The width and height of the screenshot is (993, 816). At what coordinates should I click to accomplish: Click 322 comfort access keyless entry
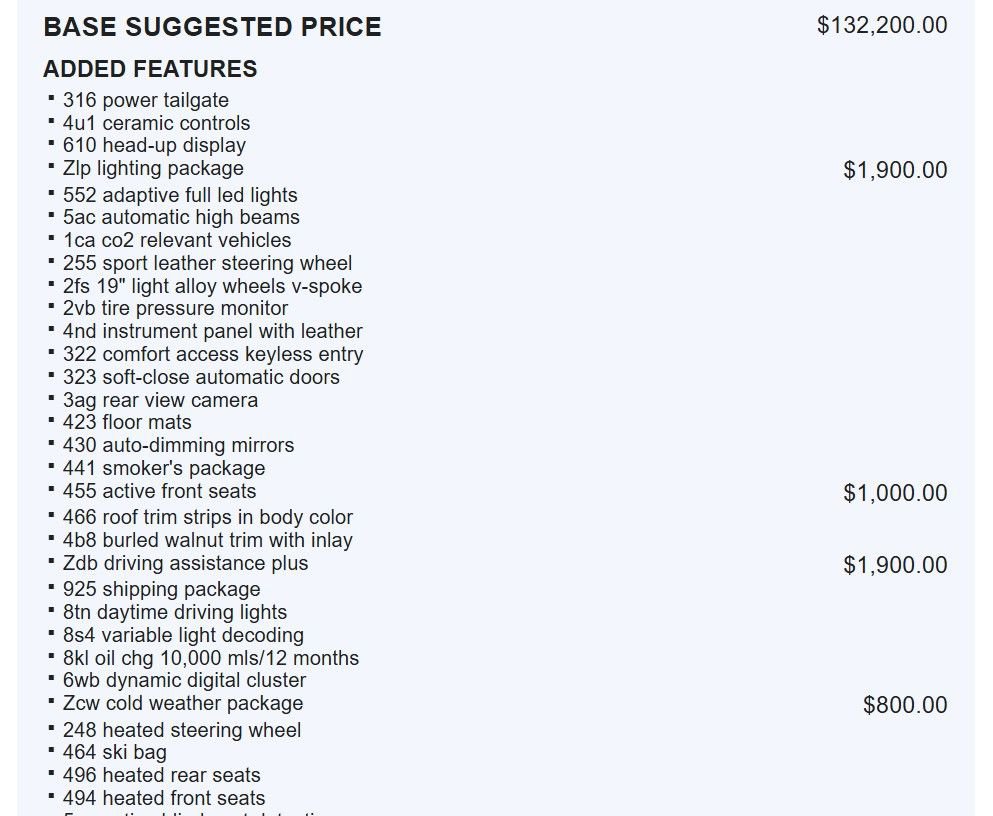tap(213, 354)
